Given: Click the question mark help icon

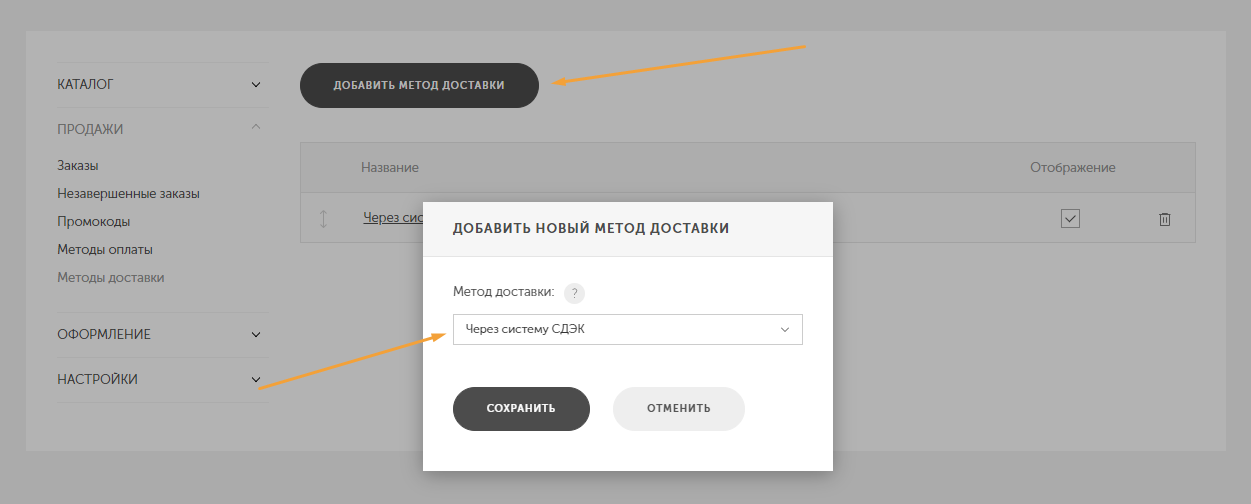Looking at the screenshot, I should point(574,293).
